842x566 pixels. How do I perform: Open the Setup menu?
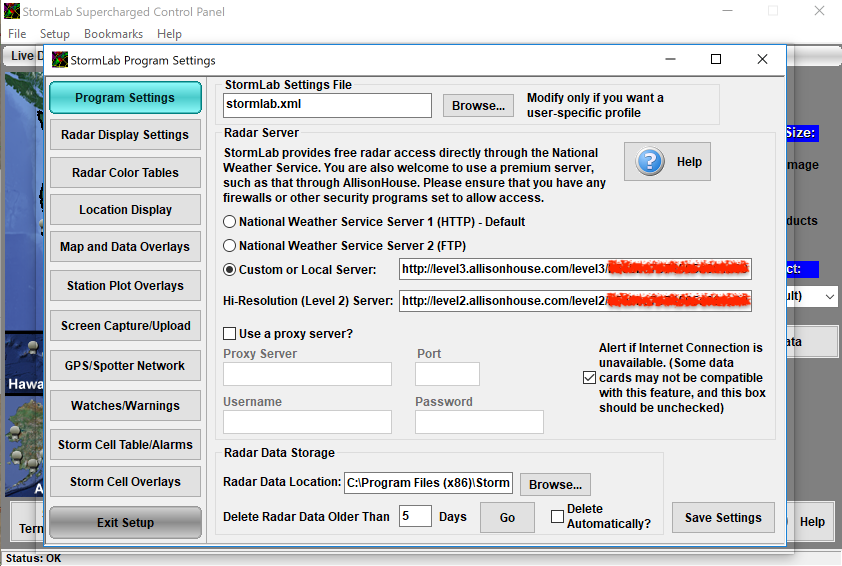click(55, 34)
